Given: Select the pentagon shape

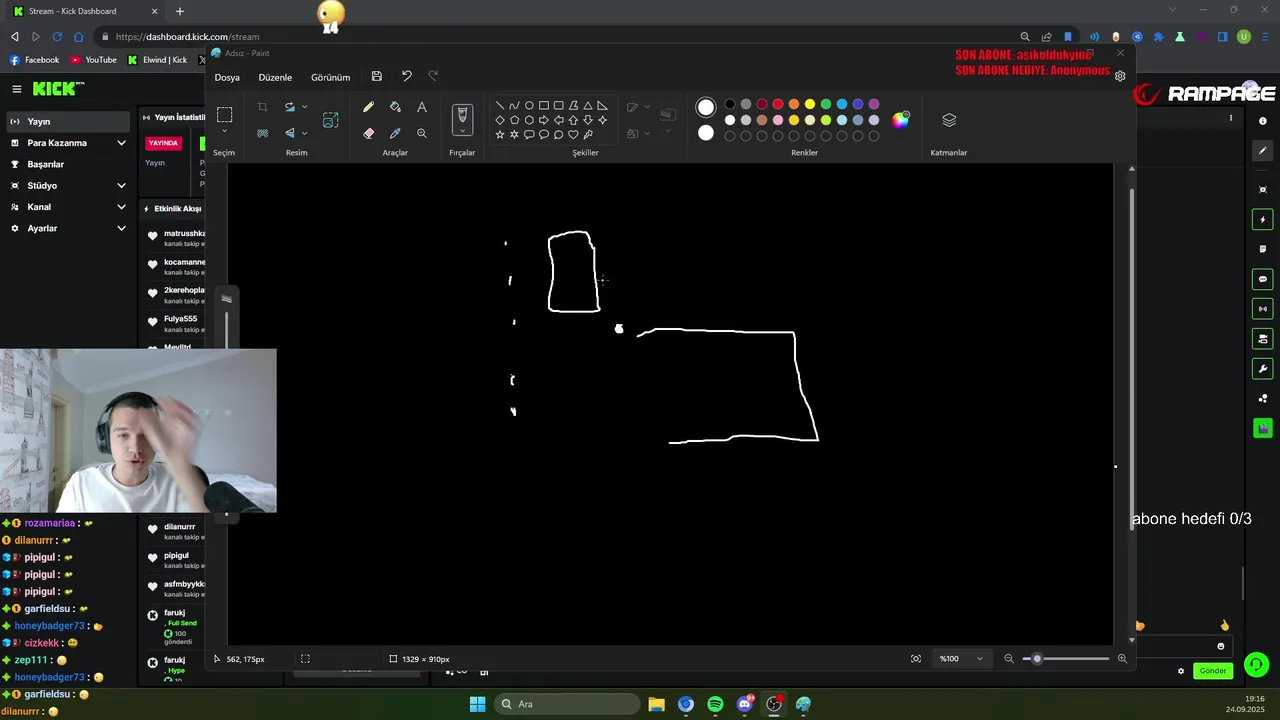Looking at the screenshot, I should 514,120.
